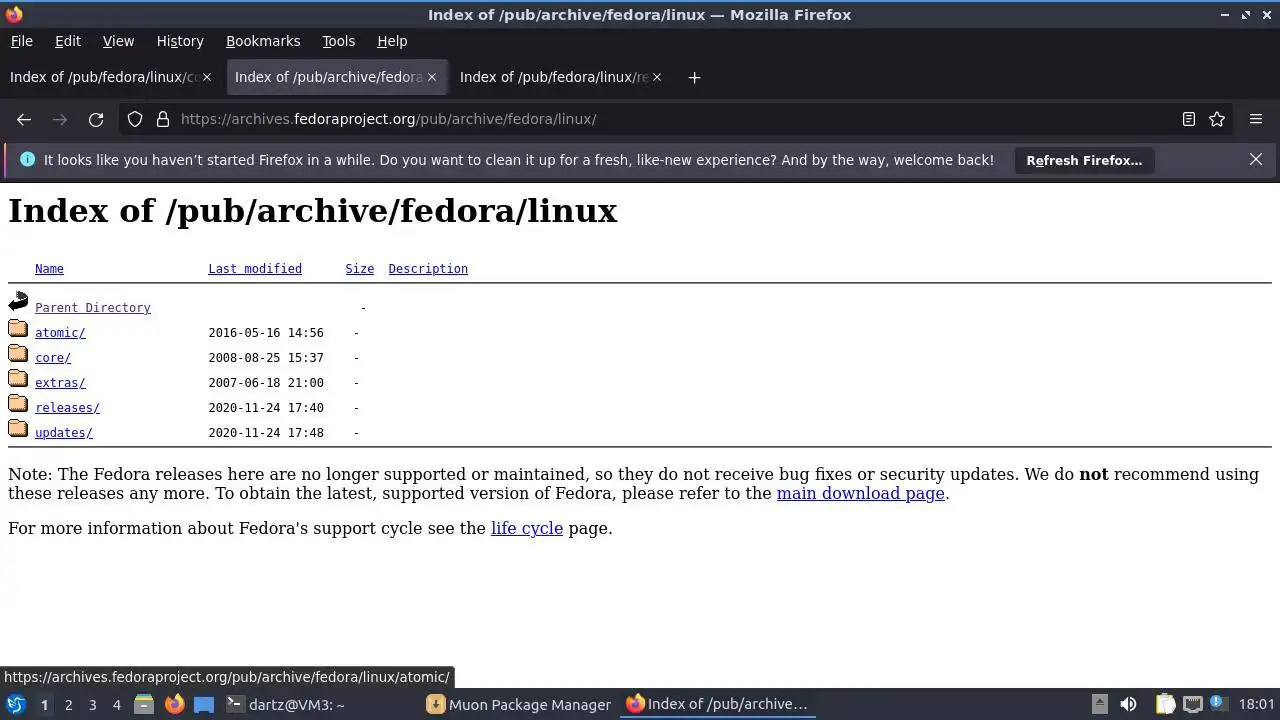Switch to dartz@VM3 terminal taskbar window
This screenshot has width=1280, height=720.
click(320, 704)
